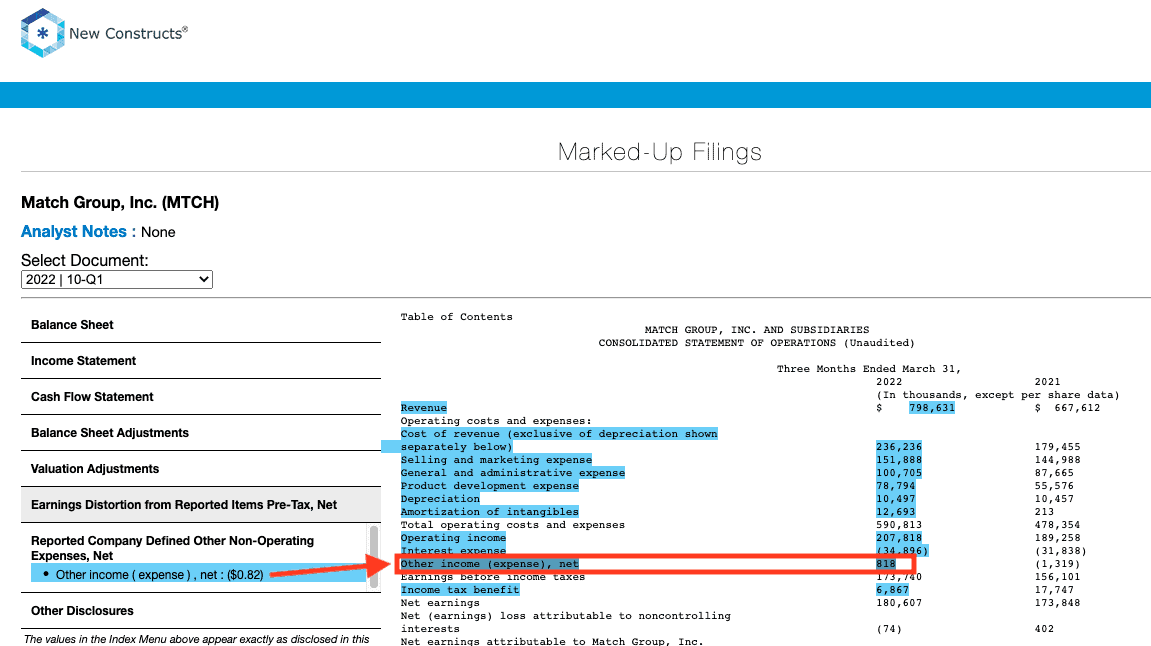Open the Cash Flow Statement menu section
Screen dimensions: 1151x646
click(200, 397)
